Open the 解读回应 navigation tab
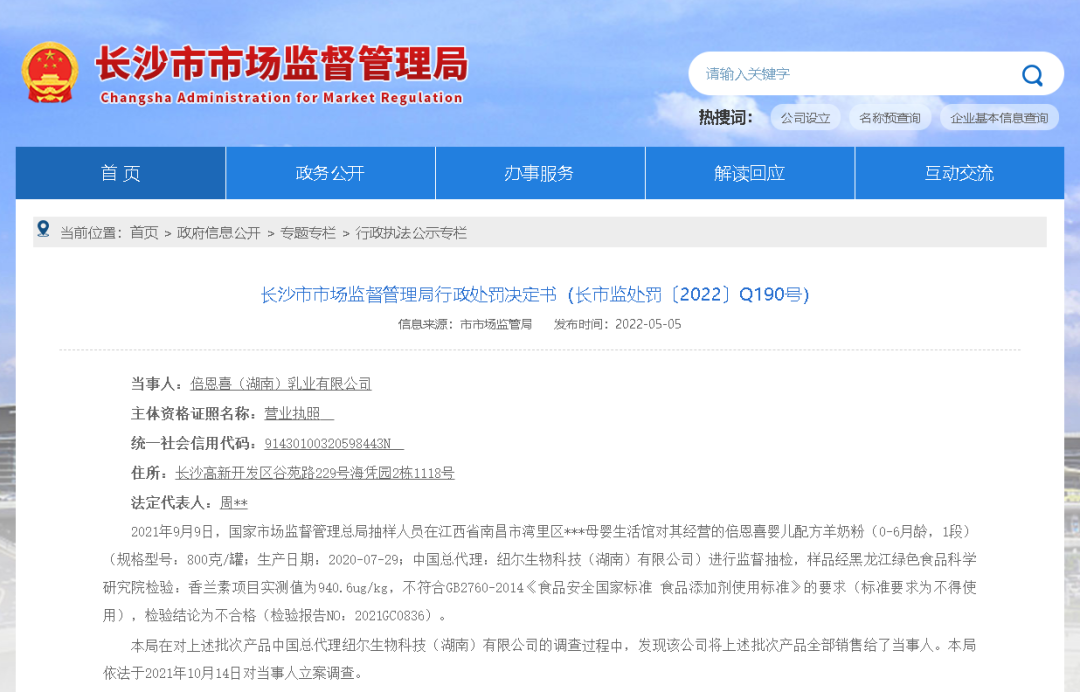Screen dimensions: 1080x692 click(749, 173)
